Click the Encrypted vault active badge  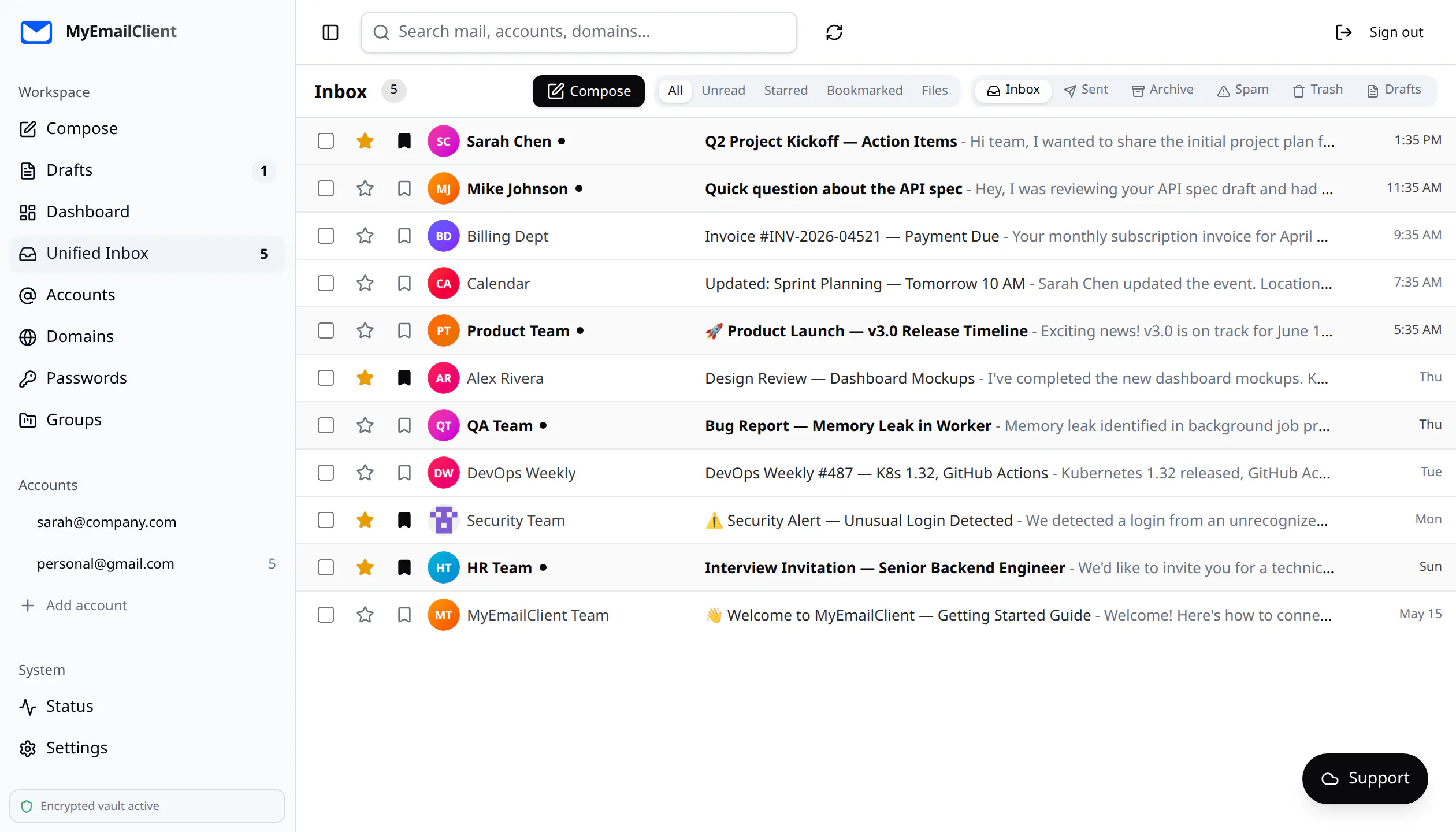[147, 806]
